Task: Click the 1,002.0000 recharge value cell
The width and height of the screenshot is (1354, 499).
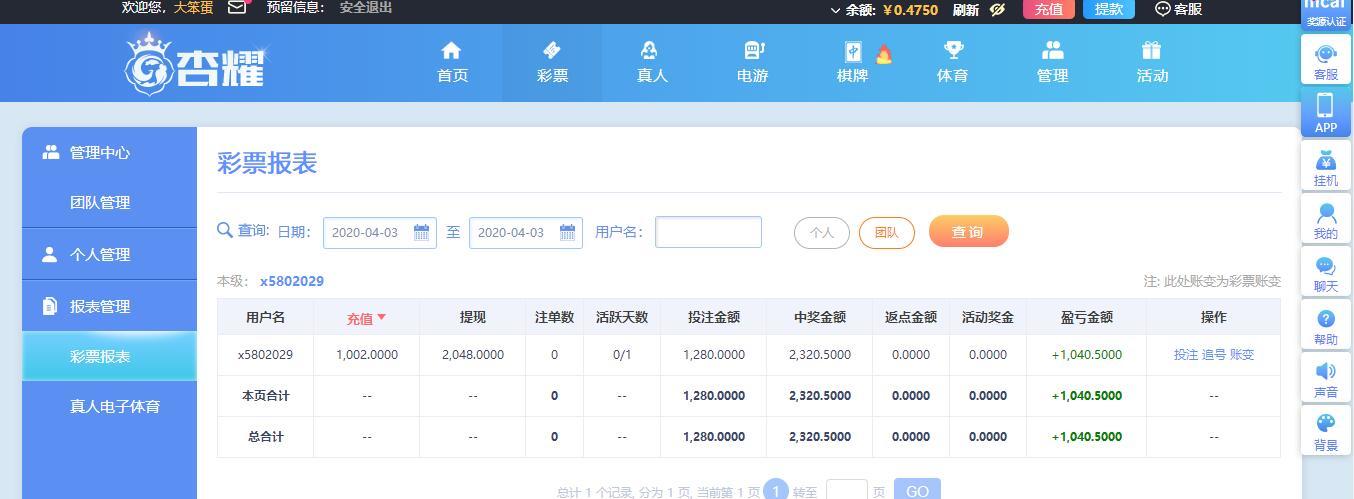Action: (x=367, y=354)
